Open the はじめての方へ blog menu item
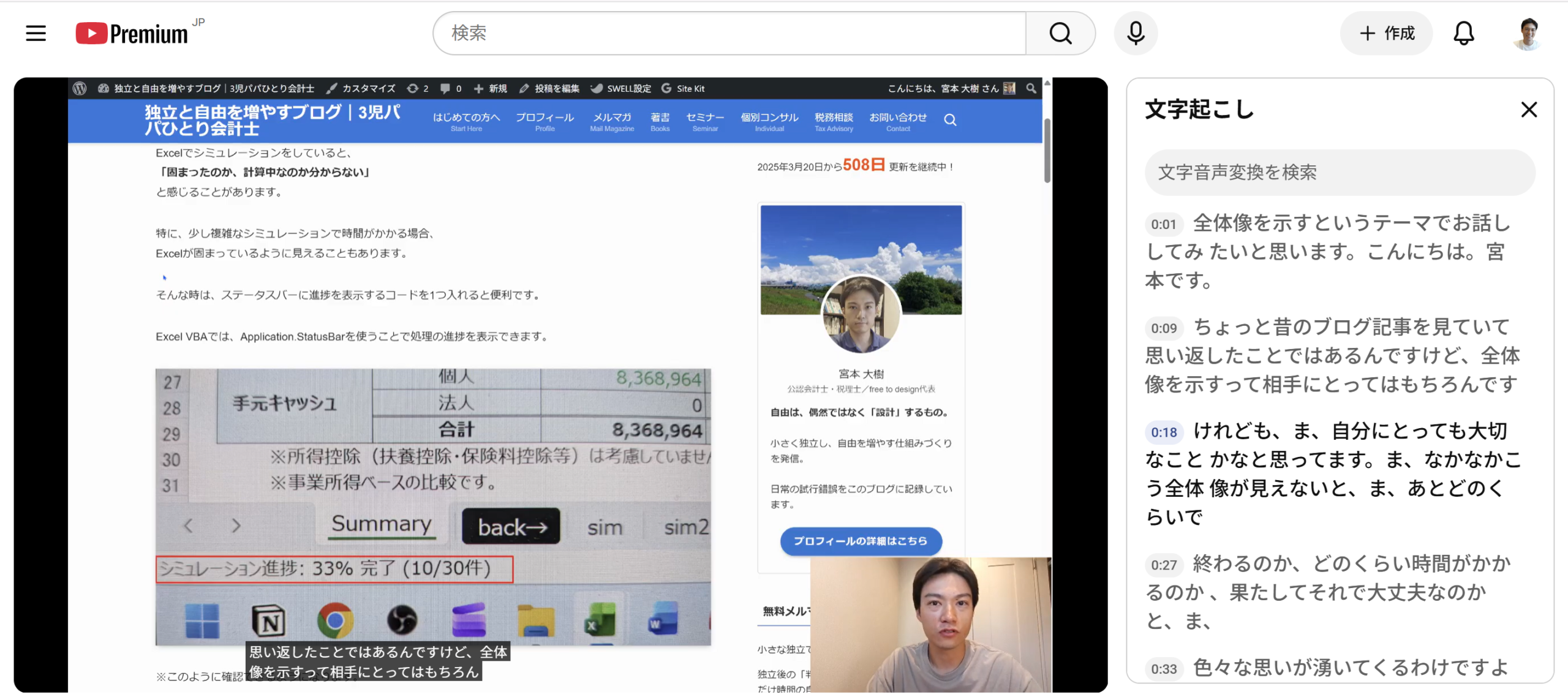This screenshot has height=697, width=1568. click(x=467, y=121)
